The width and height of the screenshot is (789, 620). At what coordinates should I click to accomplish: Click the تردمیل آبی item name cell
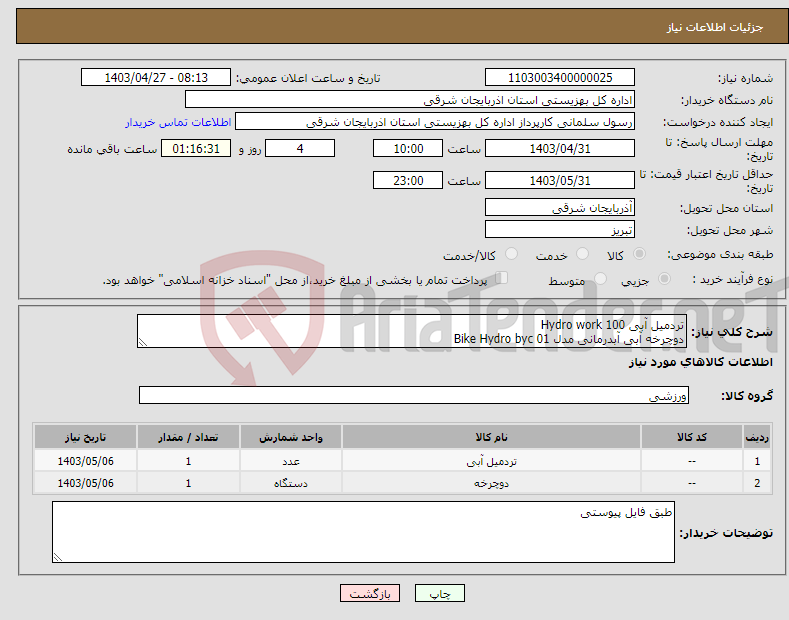[x=491, y=461]
